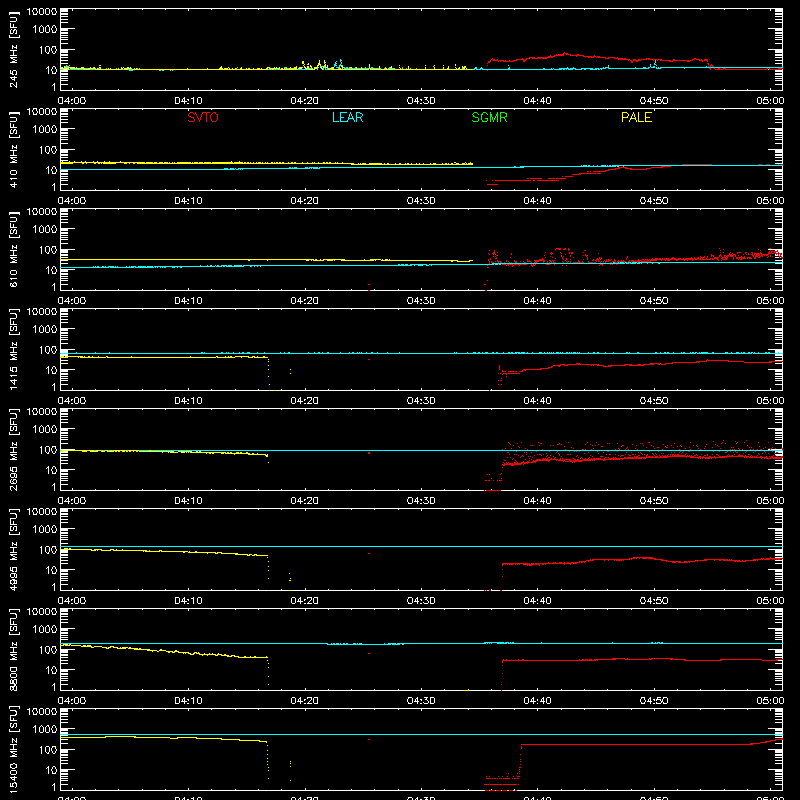Click the yellow PALE station legend label
Screen dimensions: 800x800
636,117
